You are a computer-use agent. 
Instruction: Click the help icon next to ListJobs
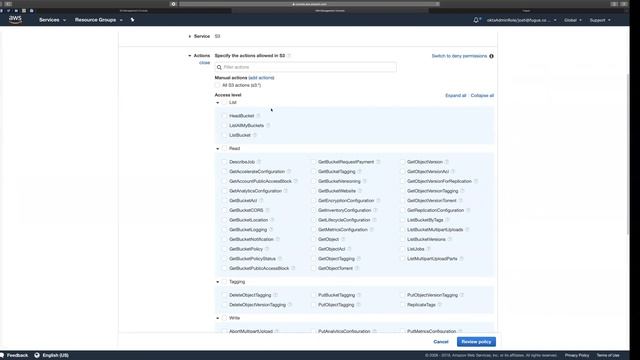click(428, 249)
